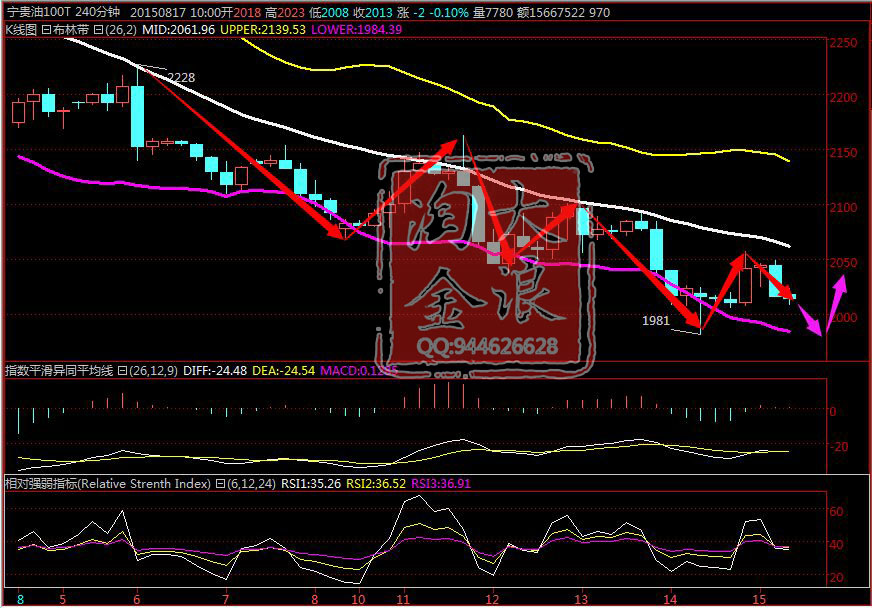Select date 15 on the time axis

(759, 598)
